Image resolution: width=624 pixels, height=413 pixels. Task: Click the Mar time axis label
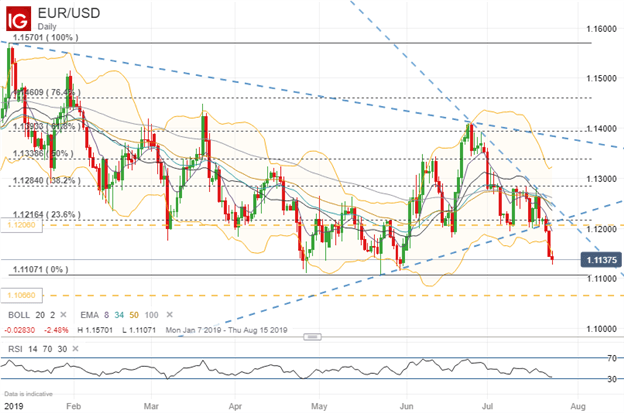[x=151, y=406]
